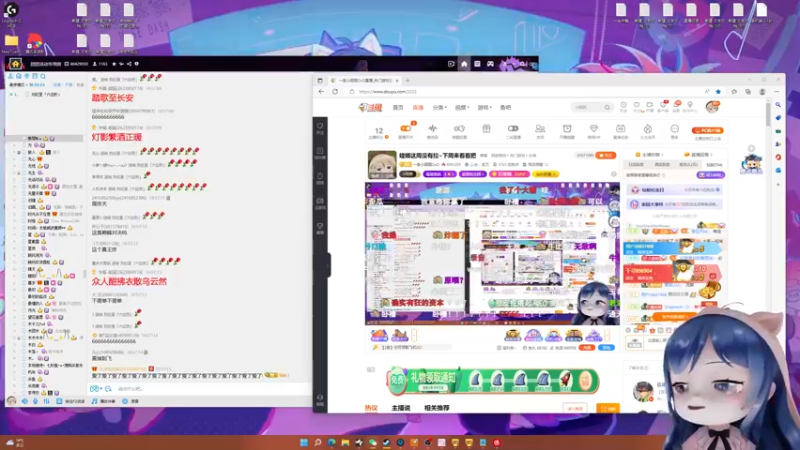The width and height of the screenshot is (800, 450).
Task: Click the search magnifier above the YY user list
Action: pyautogui.click(x=43, y=76)
